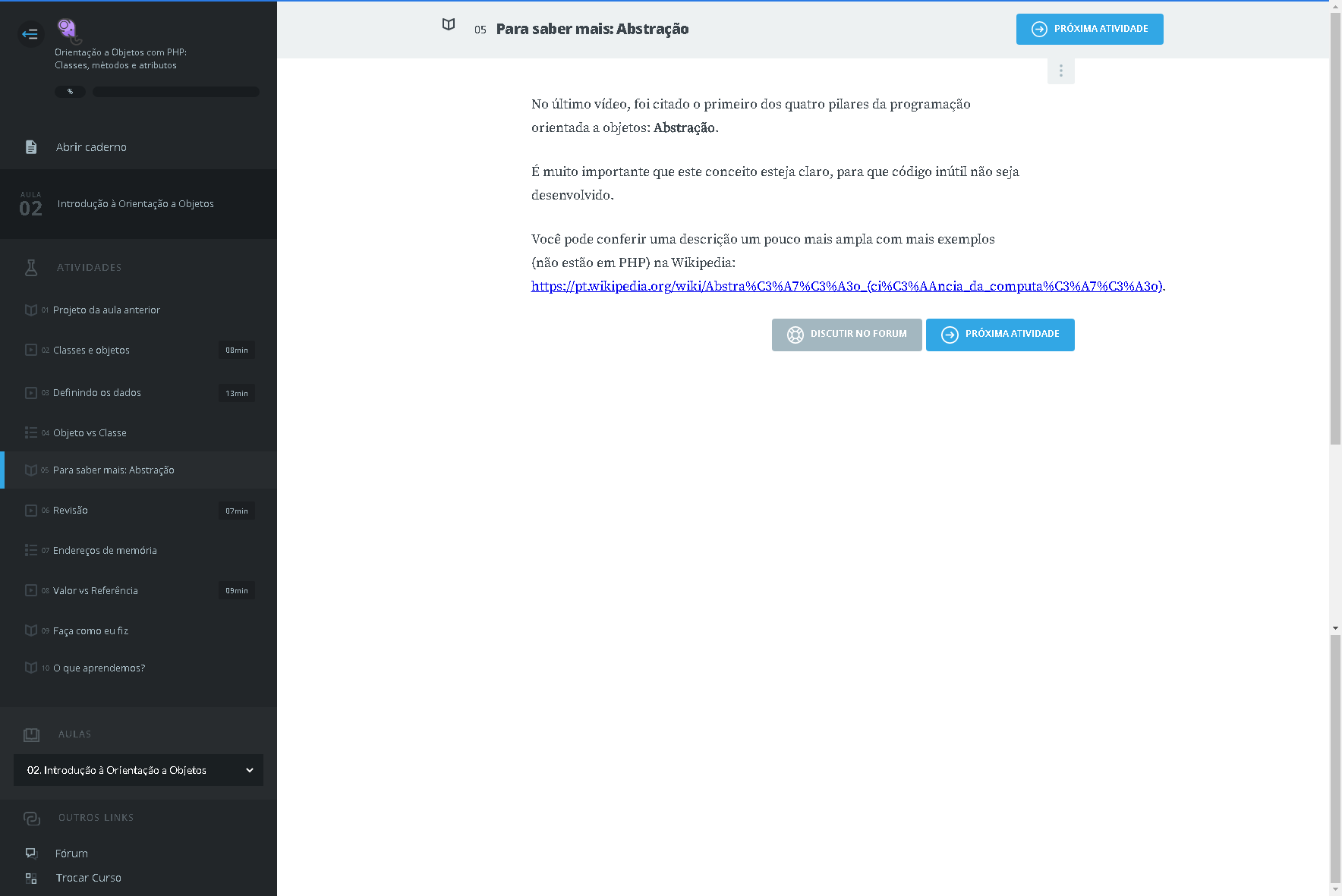Open O que aprendemos? activity
This screenshot has height=896, width=1342.
(x=99, y=668)
